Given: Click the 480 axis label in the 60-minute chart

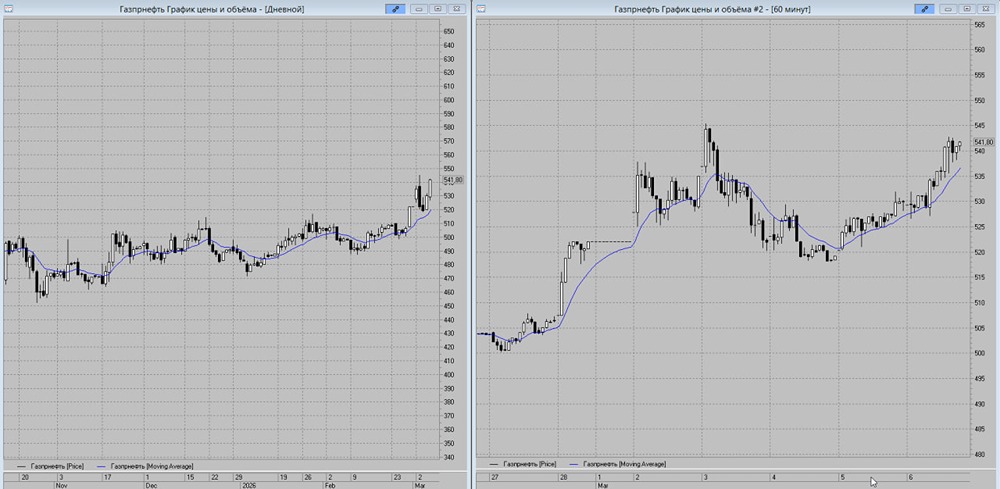Looking at the screenshot, I should pyautogui.click(x=980, y=455).
